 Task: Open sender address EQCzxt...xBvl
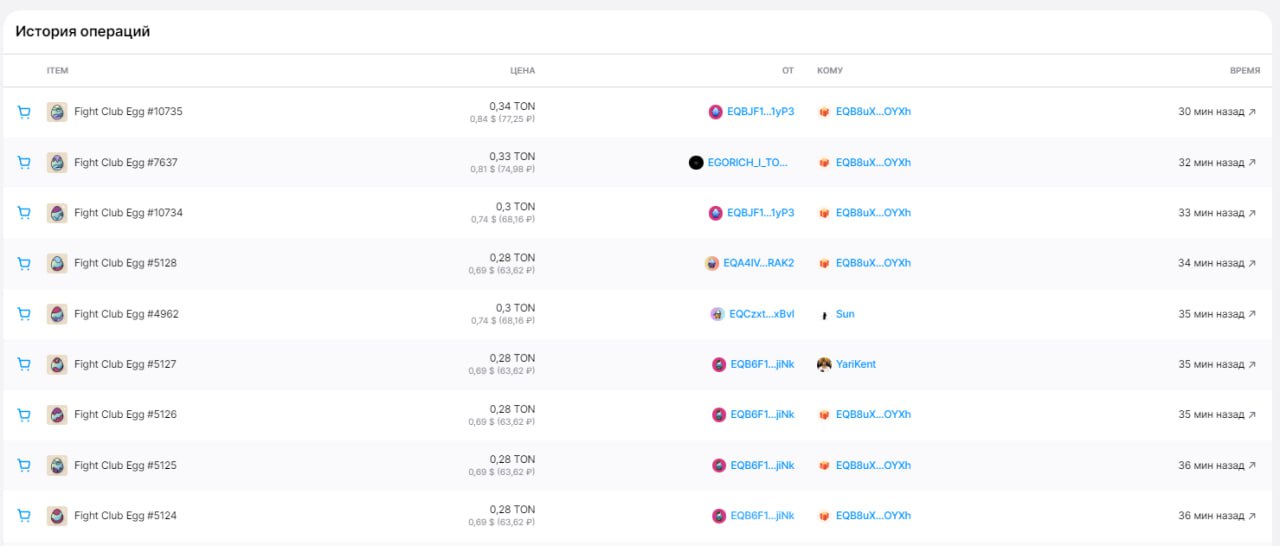click(x=761, y=314)
